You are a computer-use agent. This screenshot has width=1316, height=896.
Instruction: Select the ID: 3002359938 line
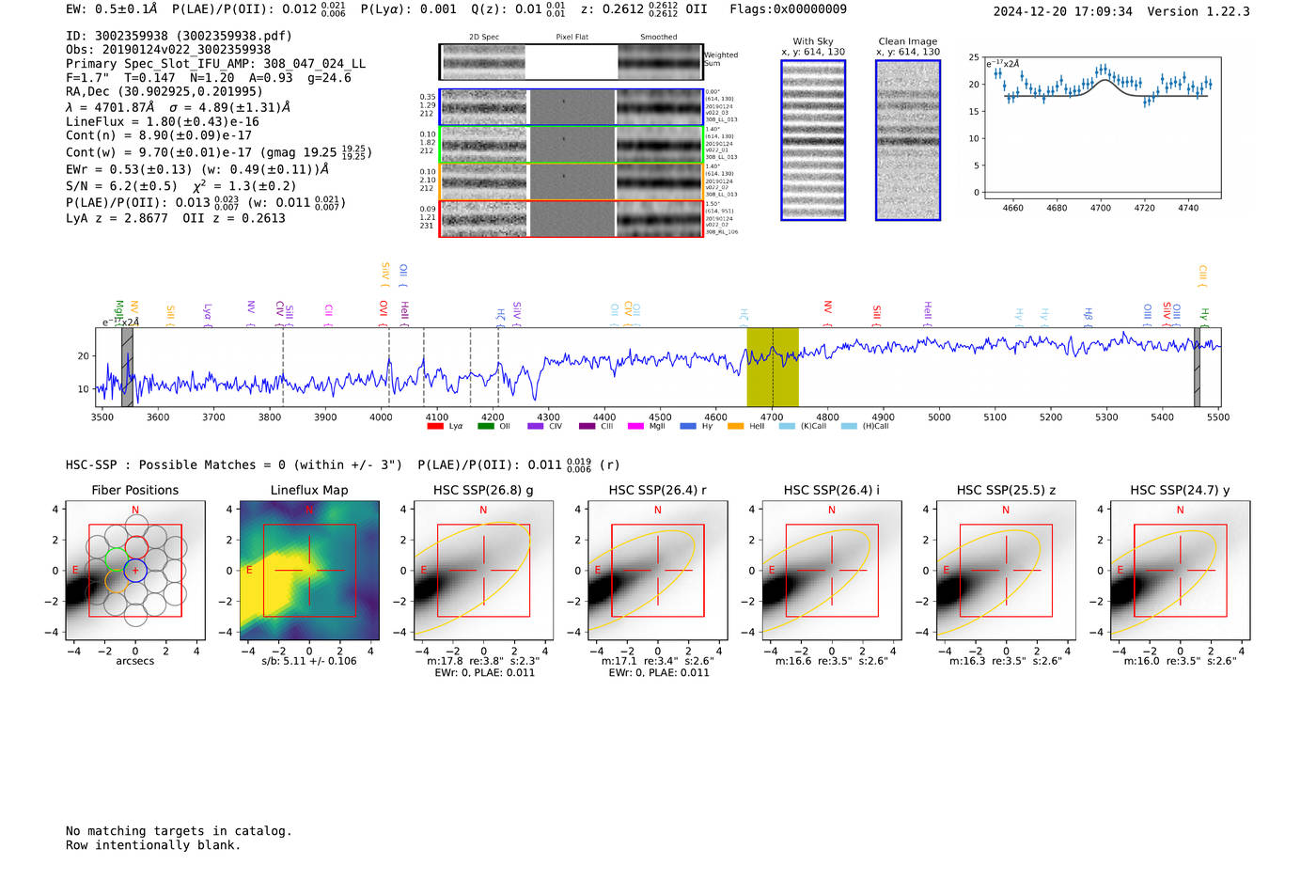coord(179,36)
